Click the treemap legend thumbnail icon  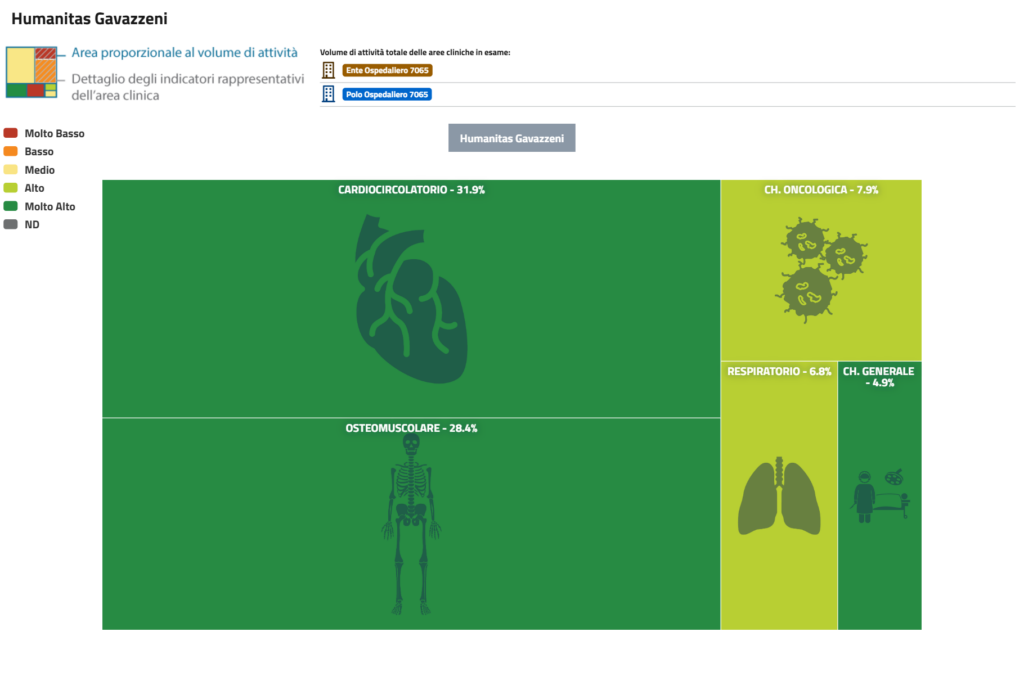(x=32, y=74)
